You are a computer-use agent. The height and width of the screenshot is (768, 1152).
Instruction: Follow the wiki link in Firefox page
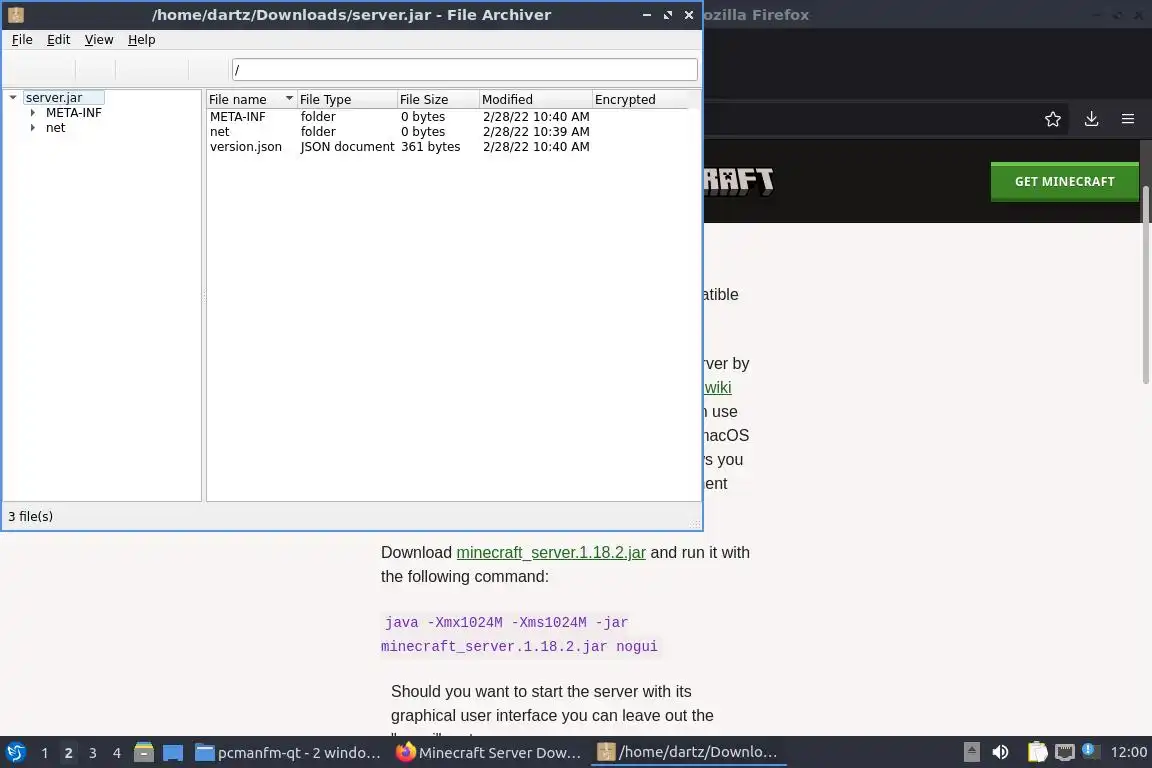718,387
